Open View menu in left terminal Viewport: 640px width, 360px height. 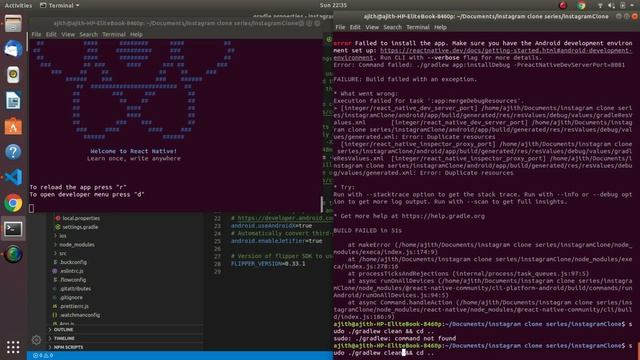68,35
